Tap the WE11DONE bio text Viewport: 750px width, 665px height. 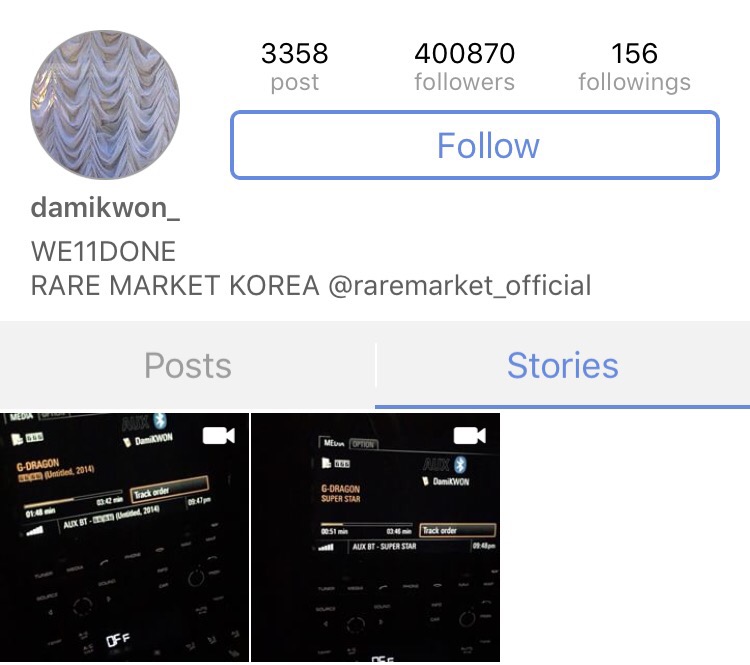103,252
